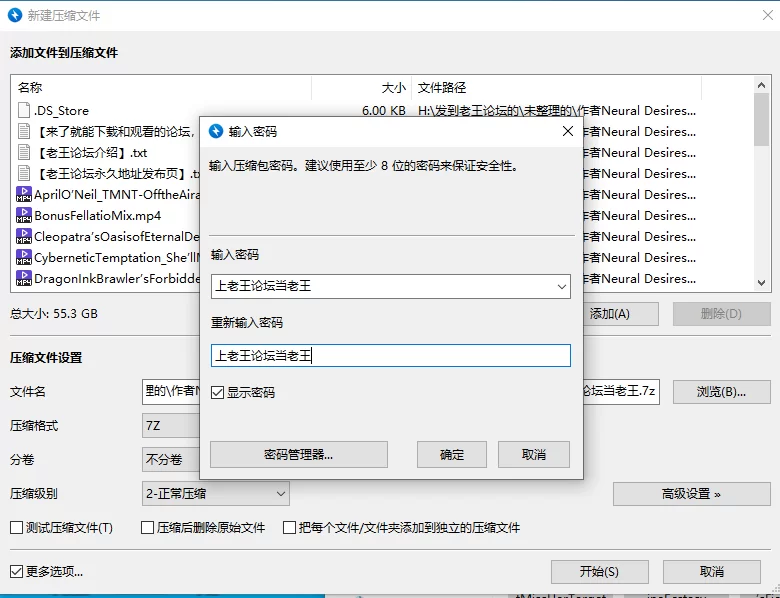Sort by the 名称 column header

[162, 88]
